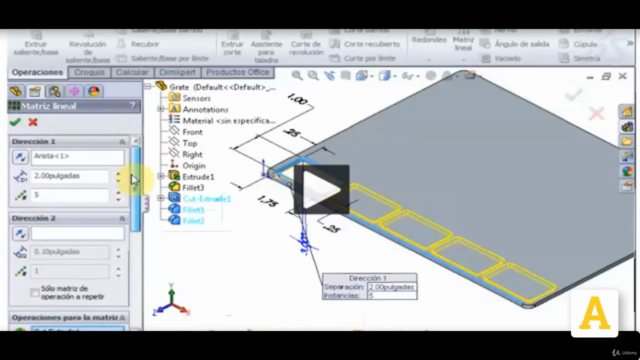Open the DimXpert tab

(177, 72)
